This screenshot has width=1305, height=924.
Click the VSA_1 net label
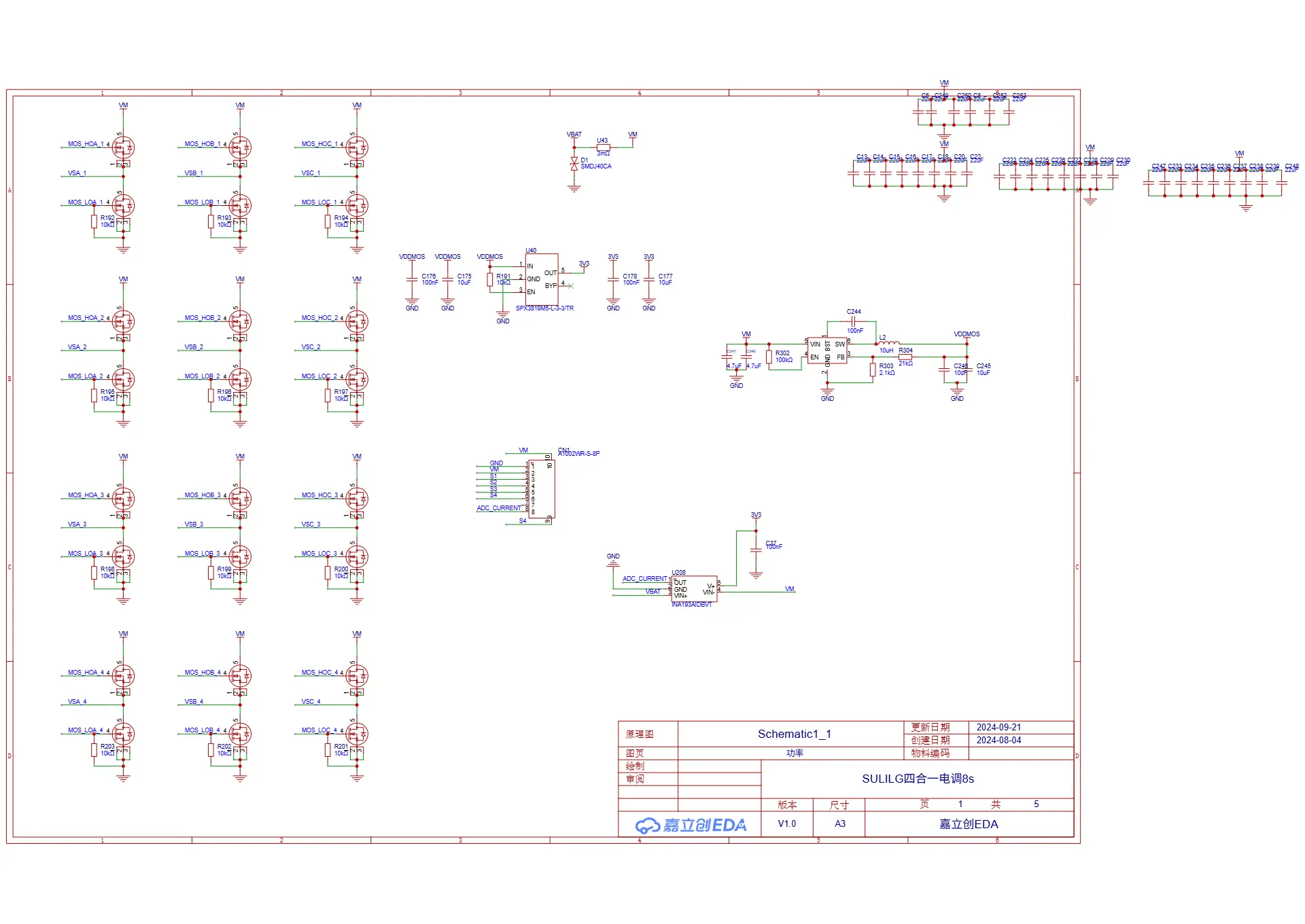(77, 173)
